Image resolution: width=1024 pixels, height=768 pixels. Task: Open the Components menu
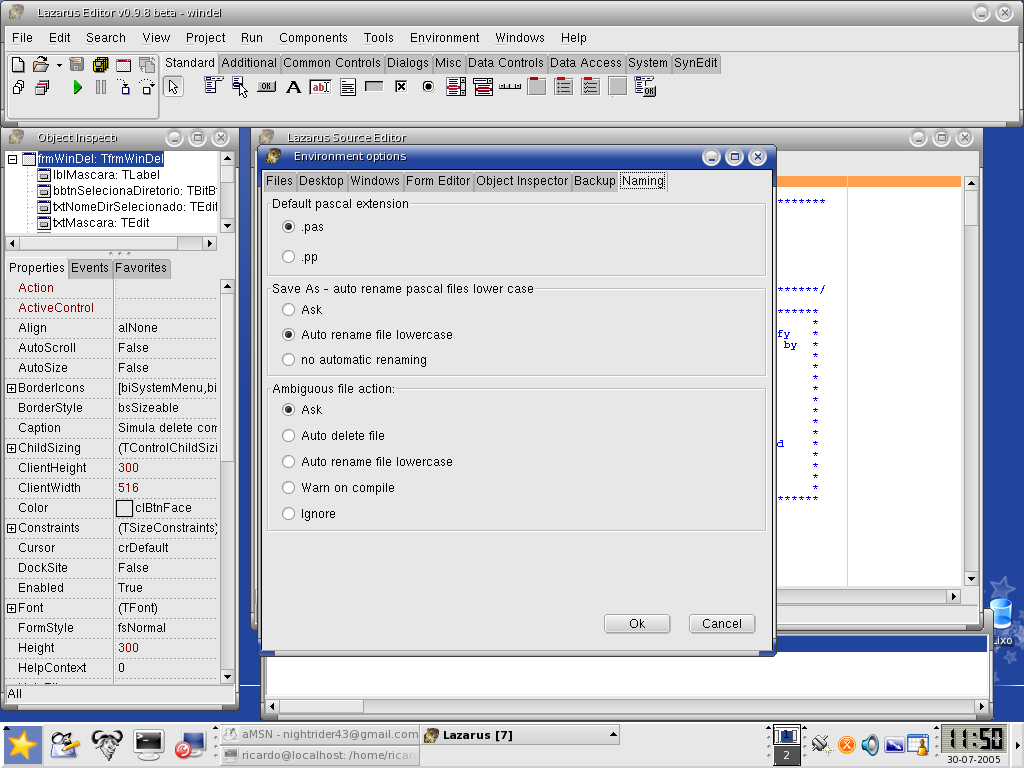(x=313, y=38)
